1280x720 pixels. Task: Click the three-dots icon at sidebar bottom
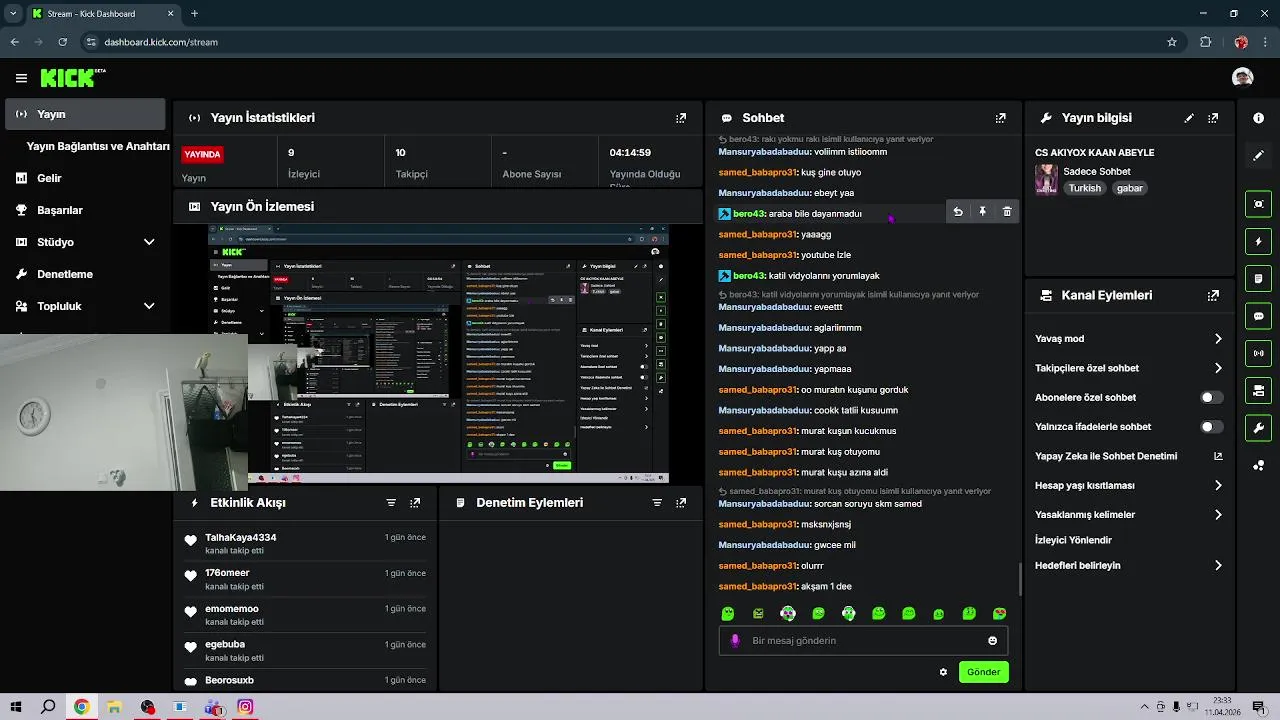(x=1258, y=465)
